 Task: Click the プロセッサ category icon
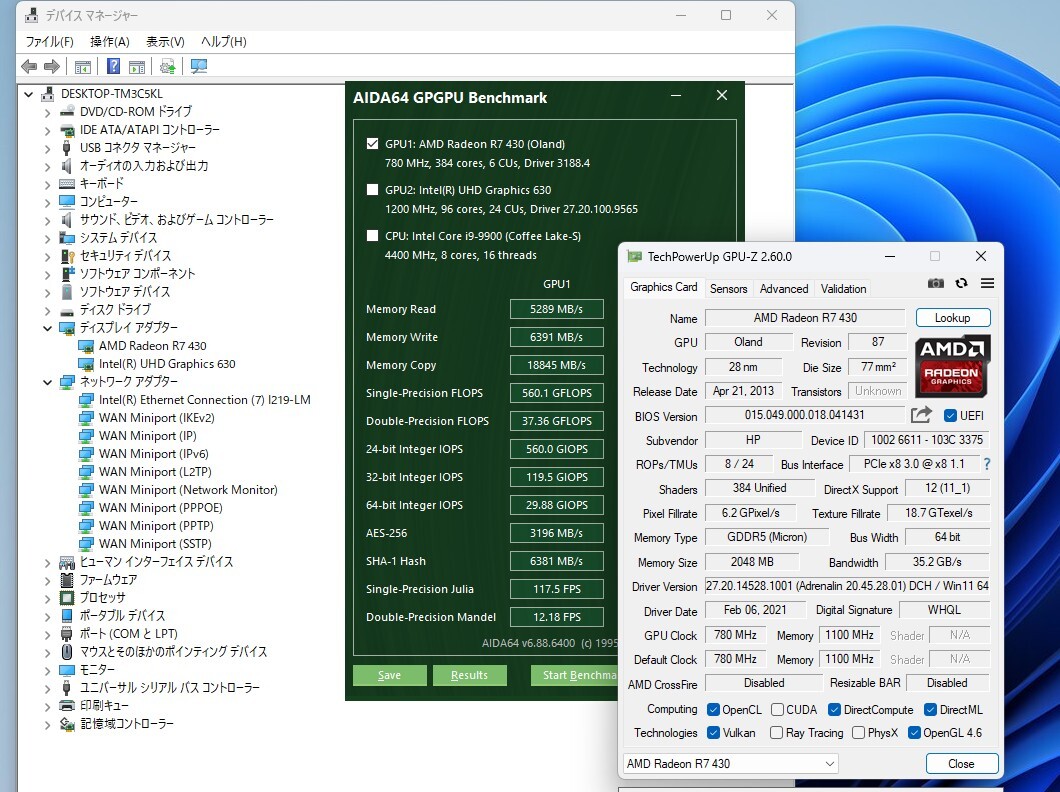click(x=67, y=598)
